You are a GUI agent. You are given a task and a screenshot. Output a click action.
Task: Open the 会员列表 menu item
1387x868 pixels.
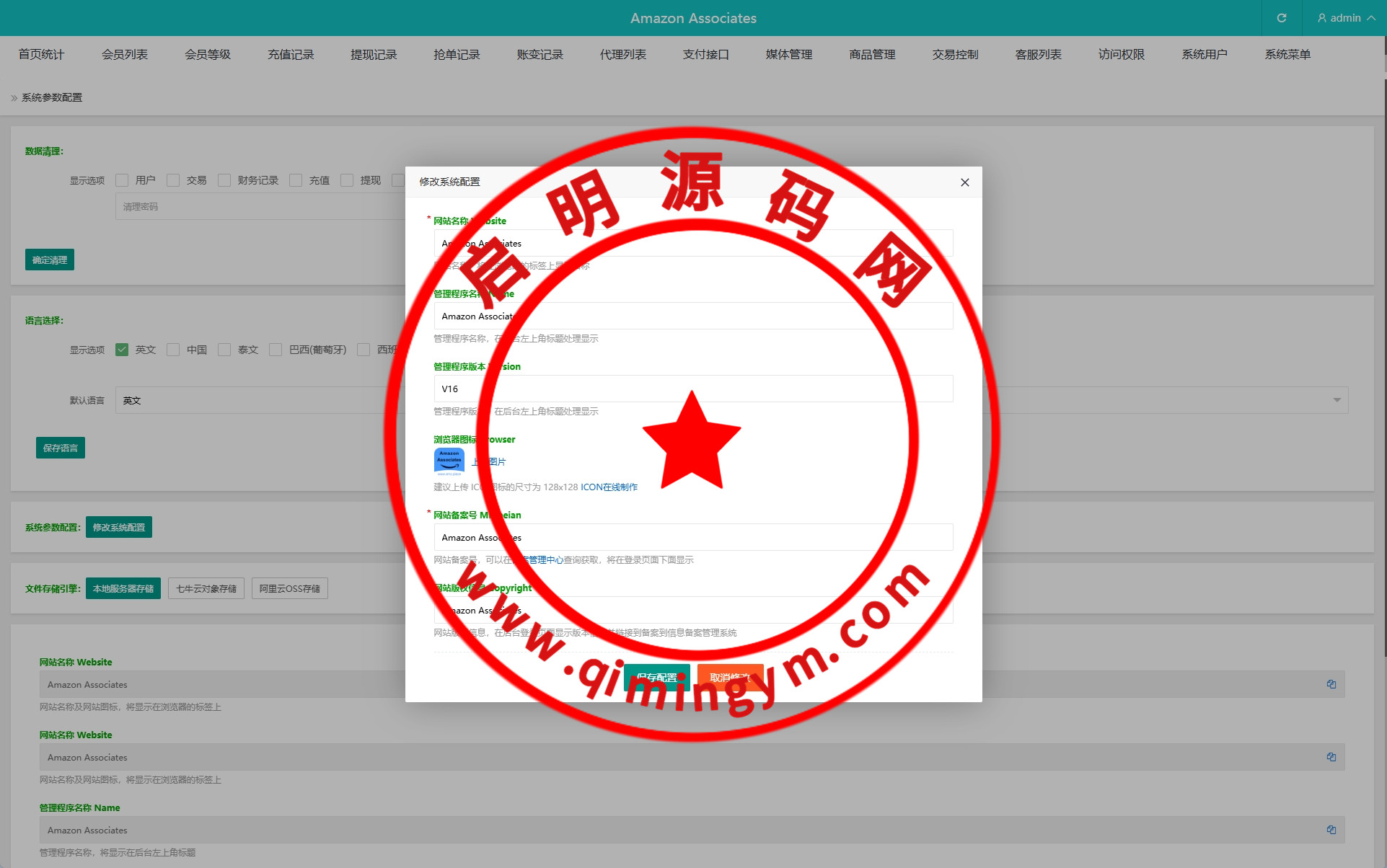pyautogui.click(x=124, y=55)
